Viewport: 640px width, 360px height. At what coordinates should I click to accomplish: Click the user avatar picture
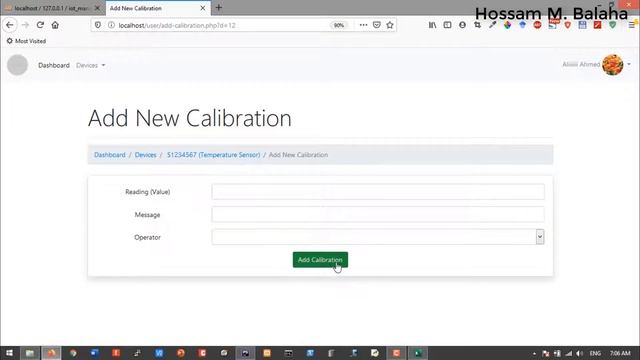coord(613,64)
